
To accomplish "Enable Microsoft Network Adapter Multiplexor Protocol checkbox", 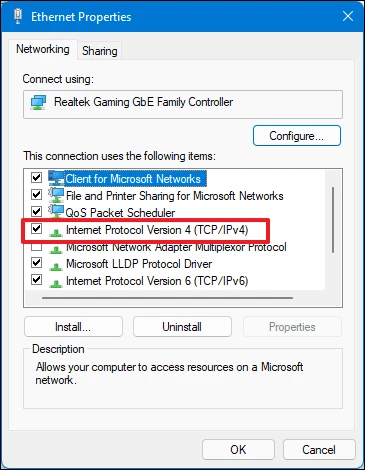I will [x=36, y=247].
